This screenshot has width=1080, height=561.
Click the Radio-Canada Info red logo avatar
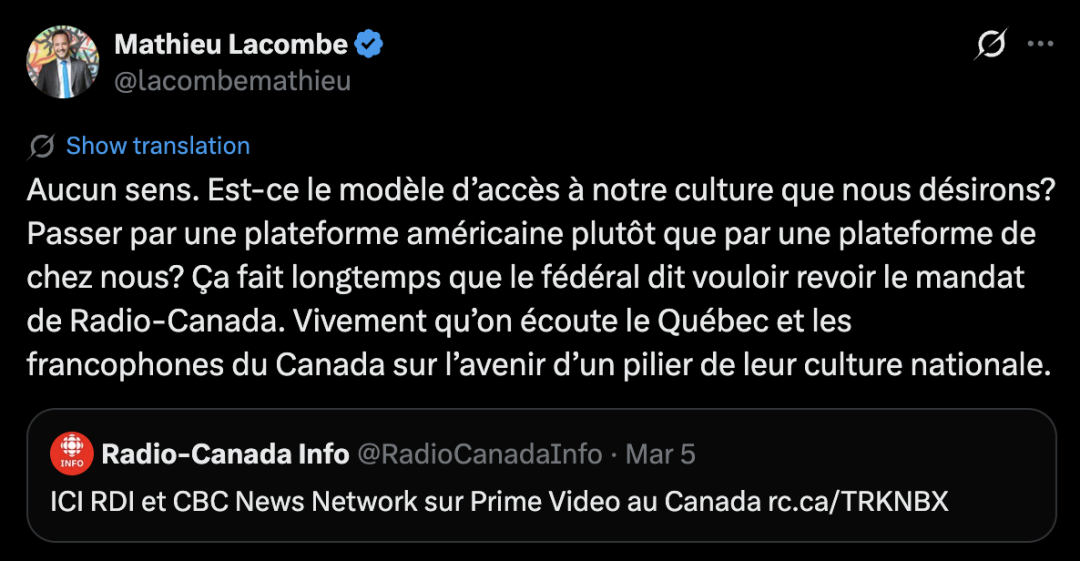pos(72,455)
